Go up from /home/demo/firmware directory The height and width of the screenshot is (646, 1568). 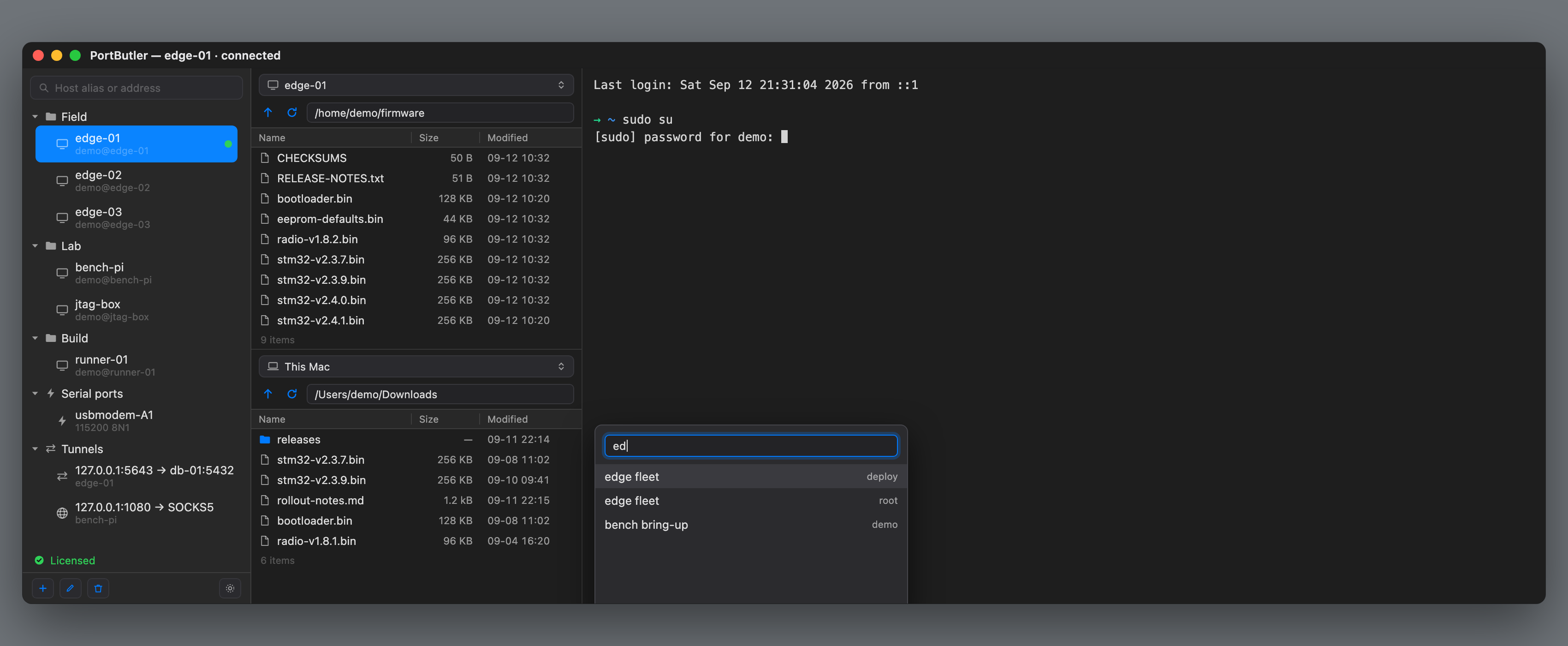click(268, 113)
